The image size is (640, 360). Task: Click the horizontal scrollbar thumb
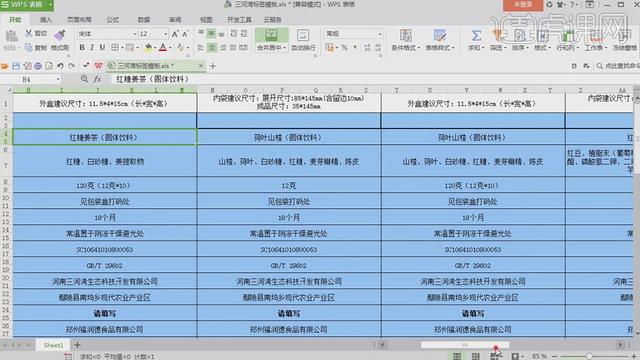click(x=465, y=345)
